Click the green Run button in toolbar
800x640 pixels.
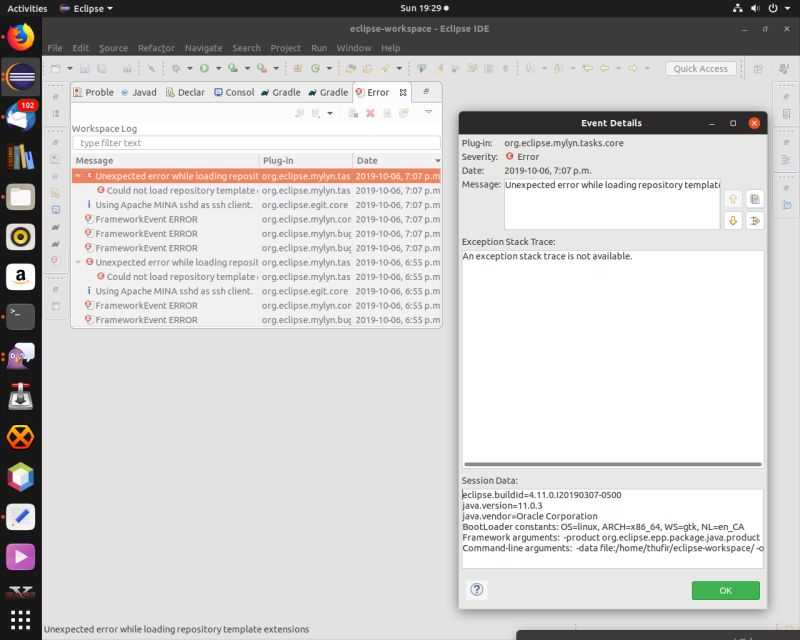(204, 68)
